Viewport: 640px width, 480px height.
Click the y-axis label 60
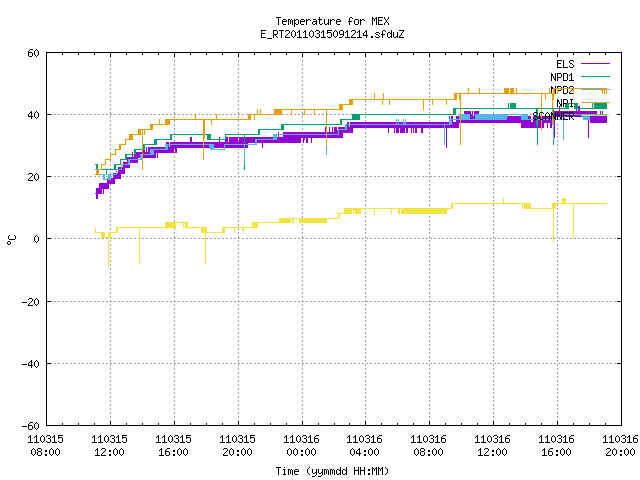click(33, 53)
